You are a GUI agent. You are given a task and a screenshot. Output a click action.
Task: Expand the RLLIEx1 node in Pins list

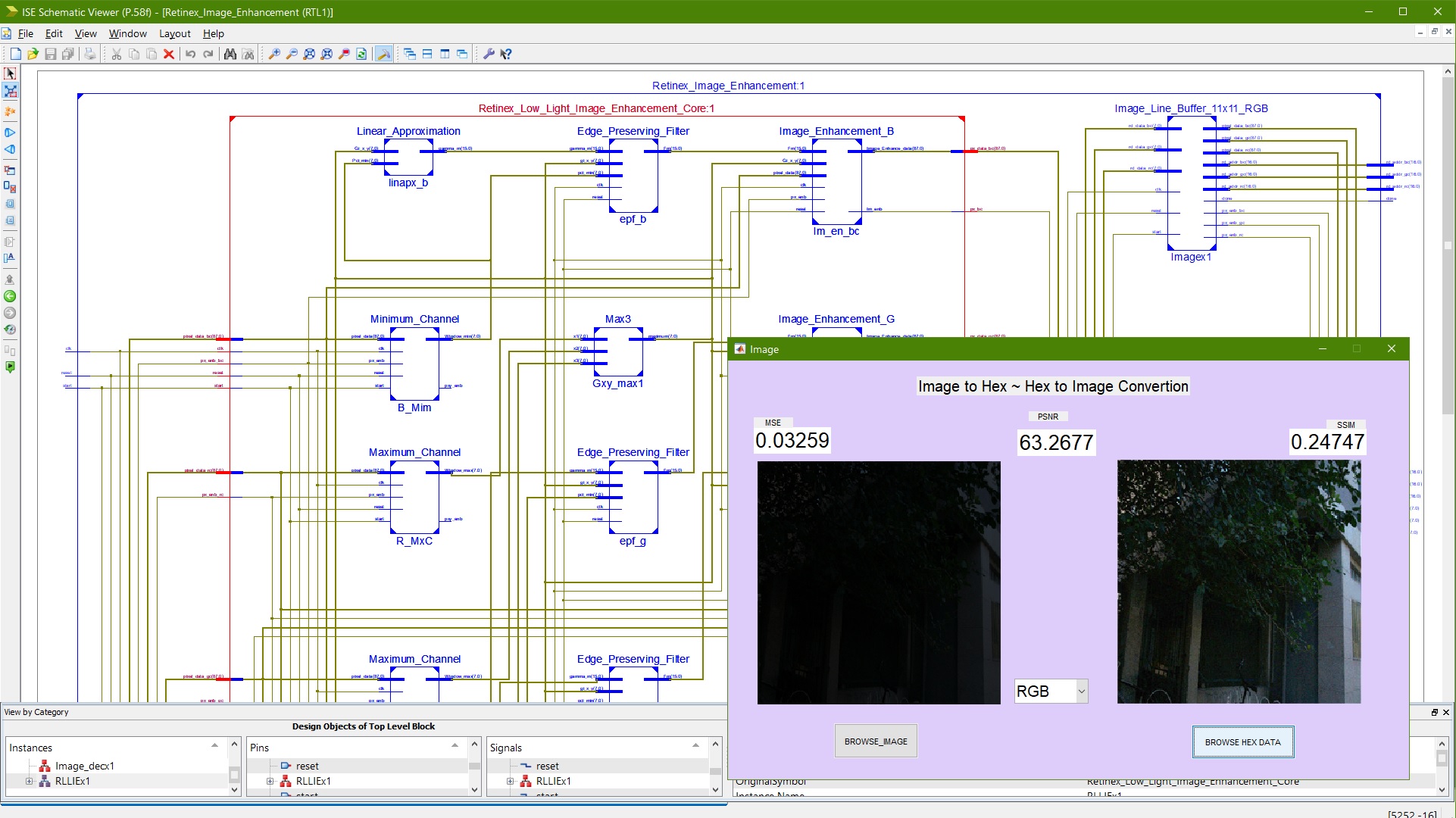point(270,781)
